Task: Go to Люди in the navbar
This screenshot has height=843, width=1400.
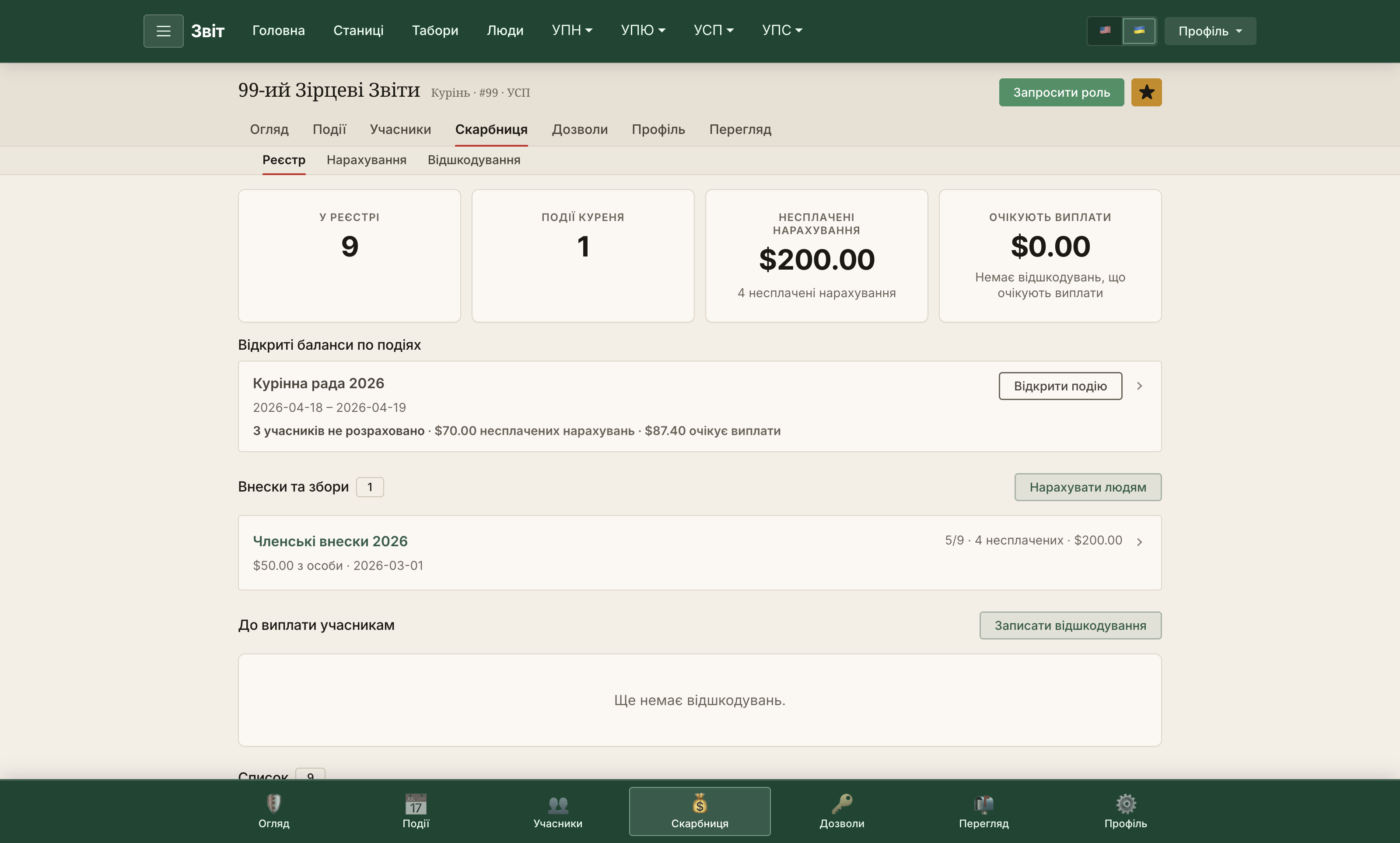Action: (505, 30)
